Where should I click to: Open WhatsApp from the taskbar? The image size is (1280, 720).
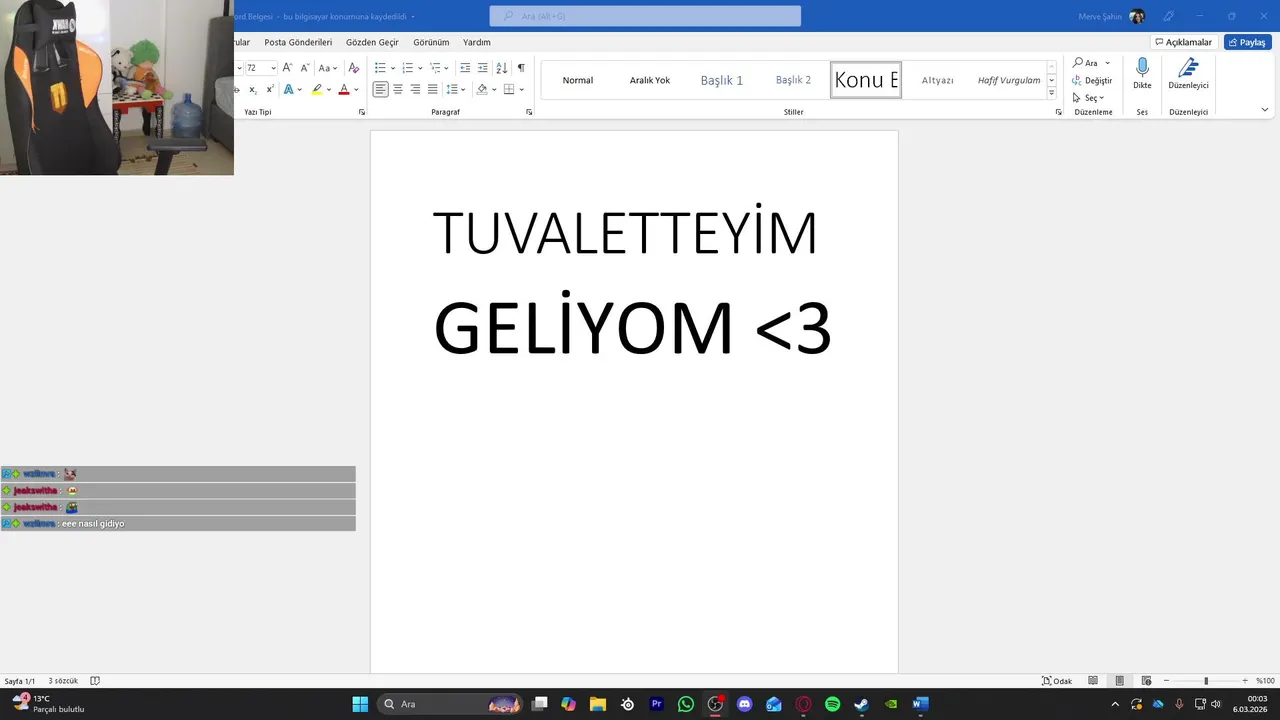coord(685,704)
